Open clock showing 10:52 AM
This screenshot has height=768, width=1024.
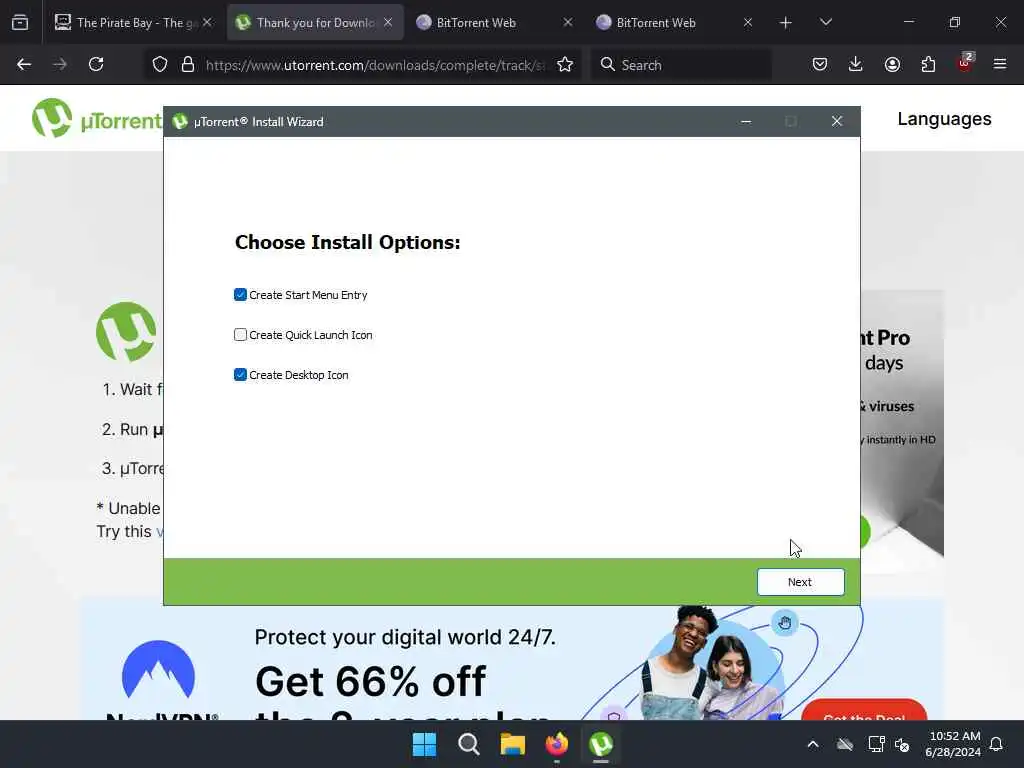[953, 744]
